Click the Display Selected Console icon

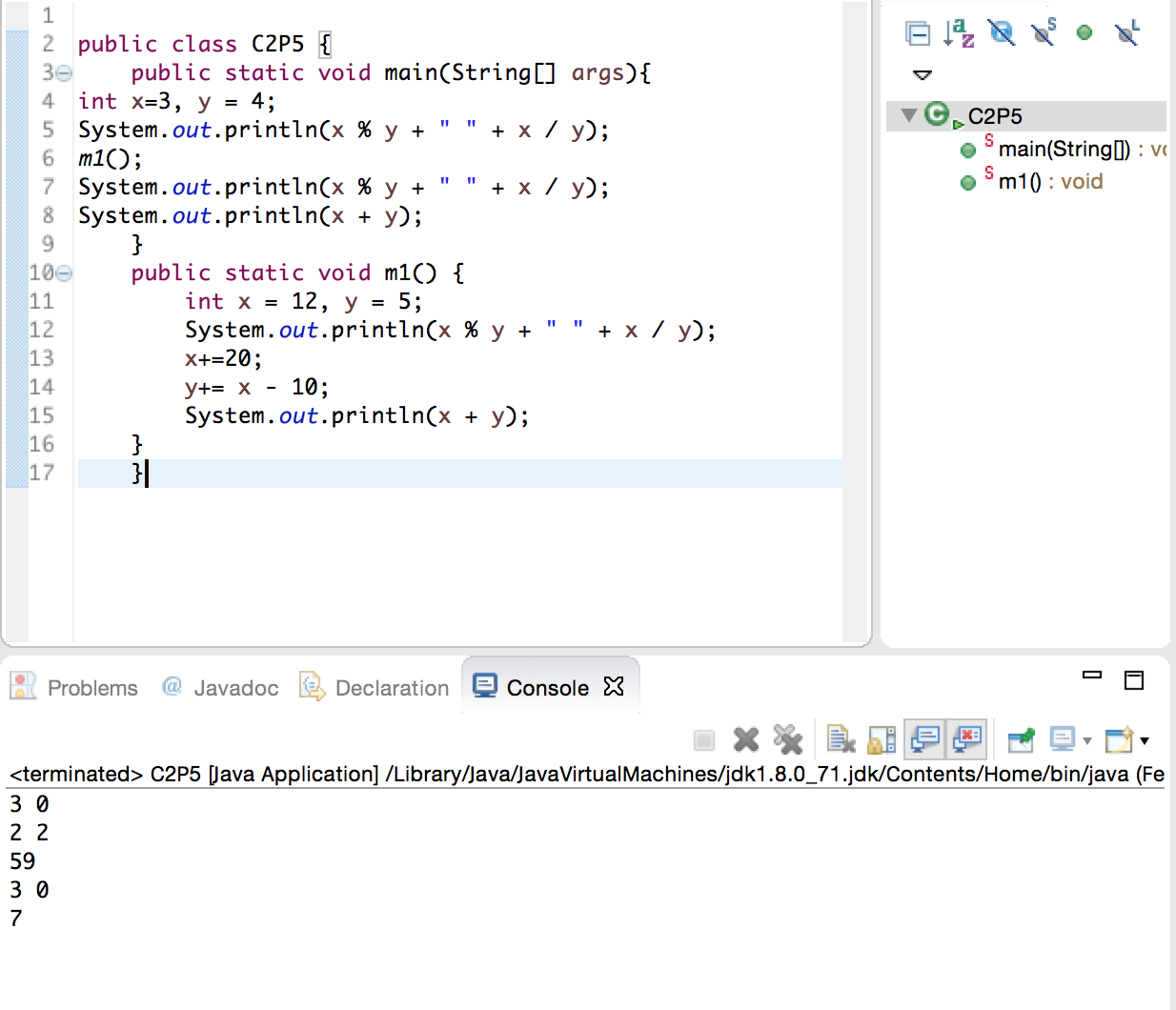pos(1063,739)
